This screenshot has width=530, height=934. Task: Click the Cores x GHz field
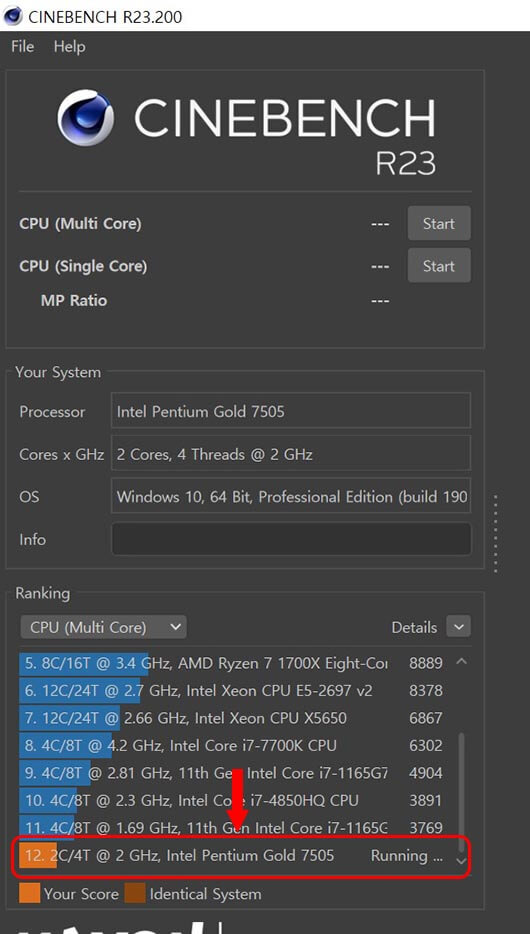(x=291, y=454)
